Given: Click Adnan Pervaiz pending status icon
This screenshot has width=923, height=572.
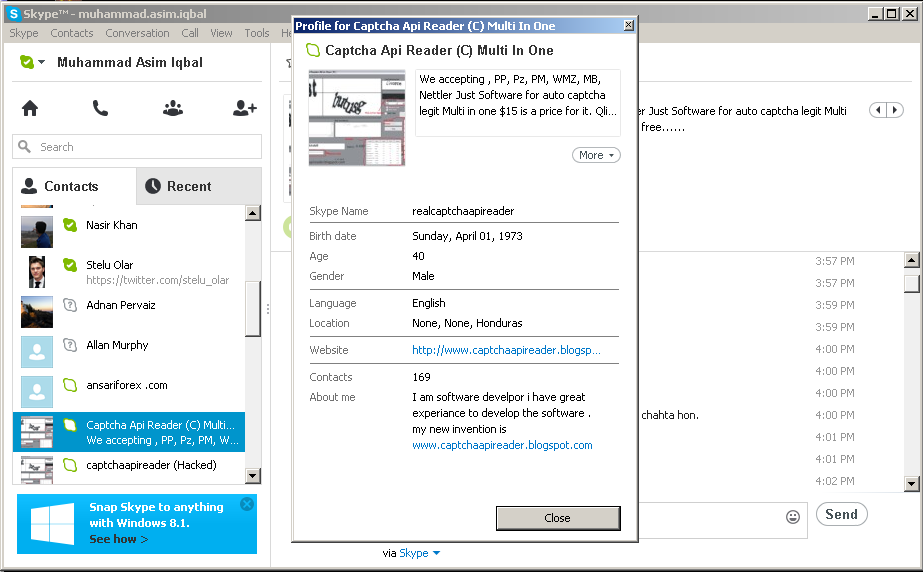Looking at the screenshot, I should tap(70, 305).
